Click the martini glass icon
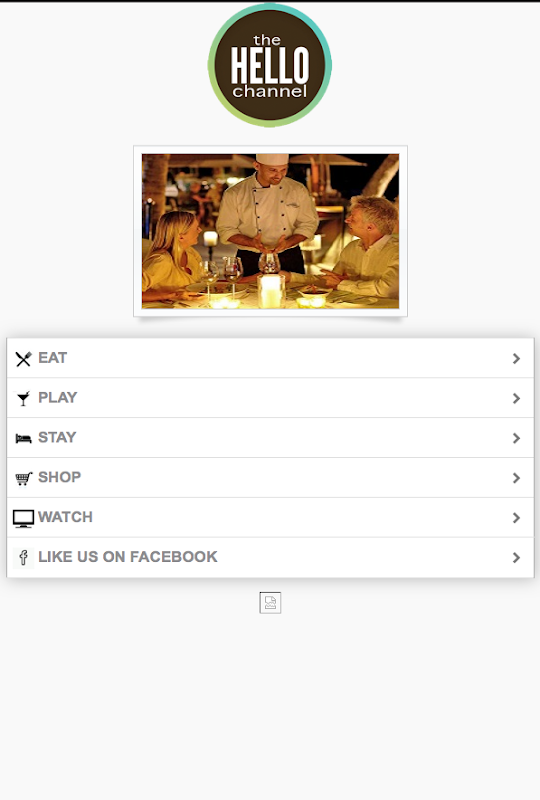 coord(23,398)
